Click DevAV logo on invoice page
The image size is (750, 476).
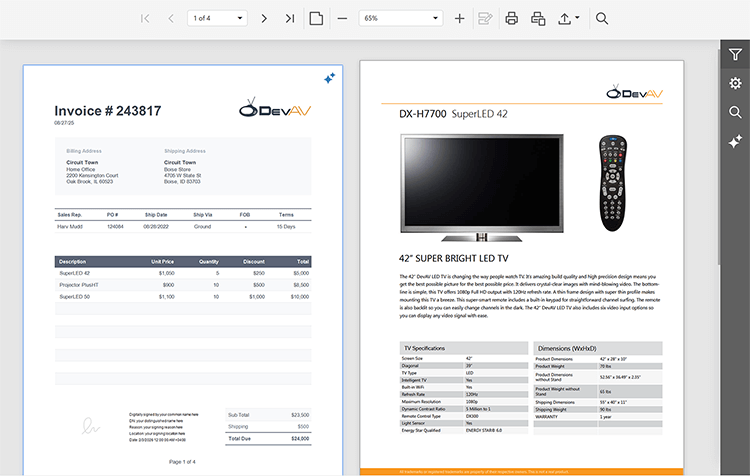pyautogui.click(x=275, y=108)
